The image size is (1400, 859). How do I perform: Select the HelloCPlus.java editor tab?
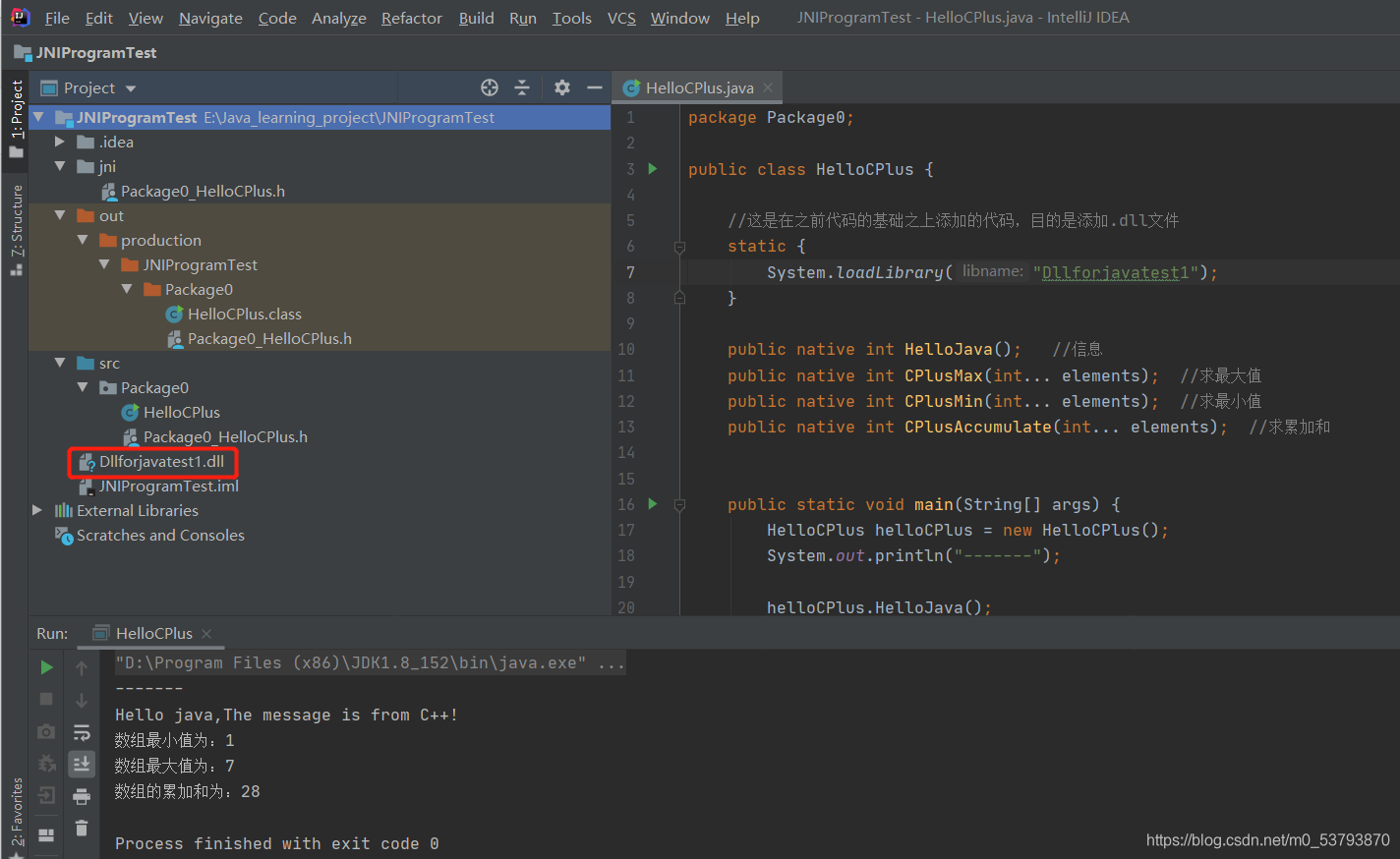pyautogui.click(x=699, y=87)
